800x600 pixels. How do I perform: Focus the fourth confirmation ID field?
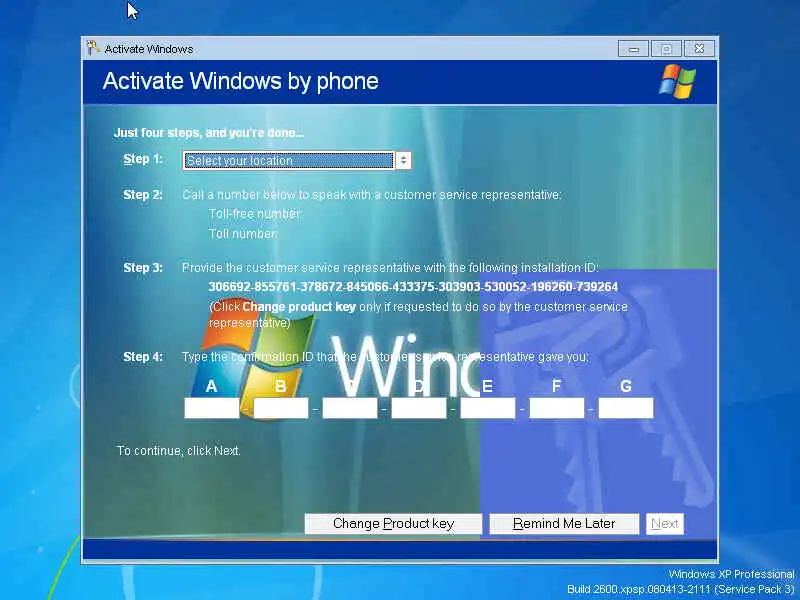click(x=419, y=408)
